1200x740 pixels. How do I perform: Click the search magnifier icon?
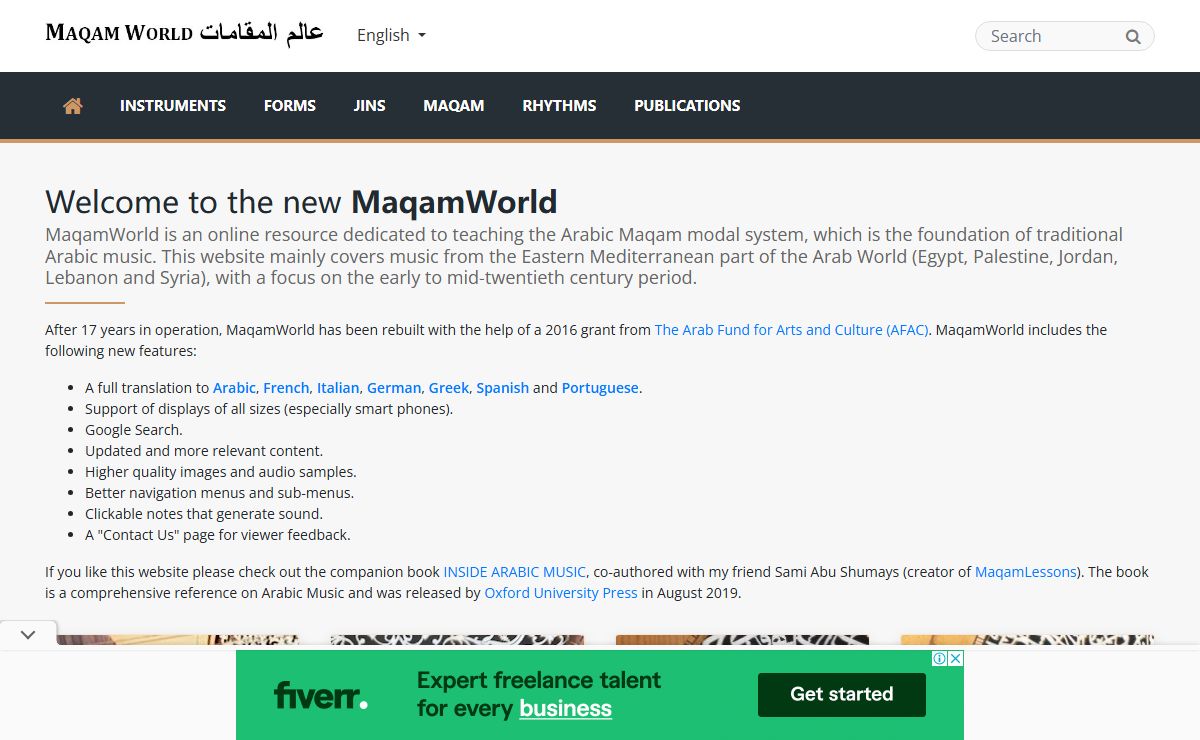(x=1133, y=37)
